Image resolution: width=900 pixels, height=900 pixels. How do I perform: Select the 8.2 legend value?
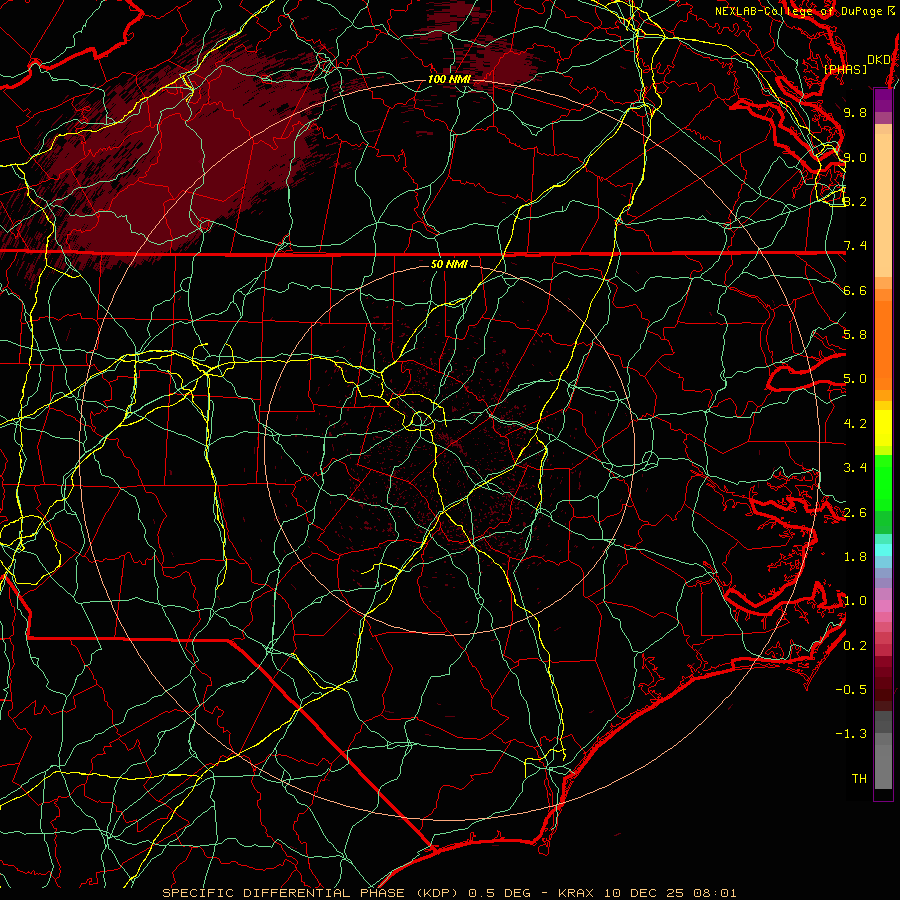855,201
